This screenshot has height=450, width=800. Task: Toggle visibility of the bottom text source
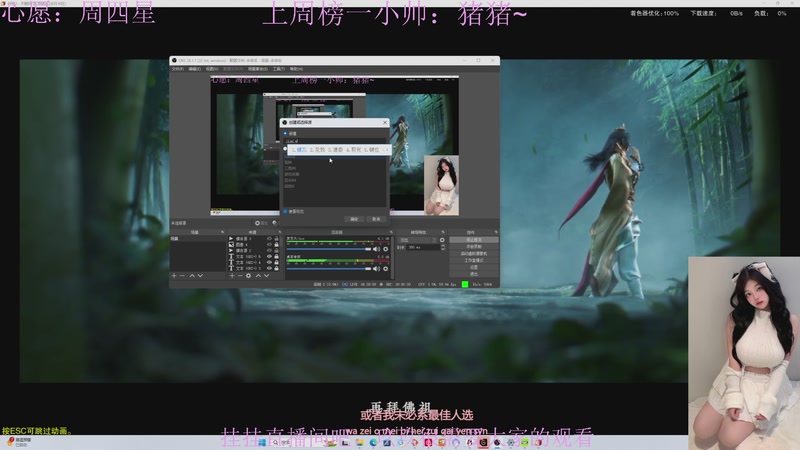coord(269,268)
